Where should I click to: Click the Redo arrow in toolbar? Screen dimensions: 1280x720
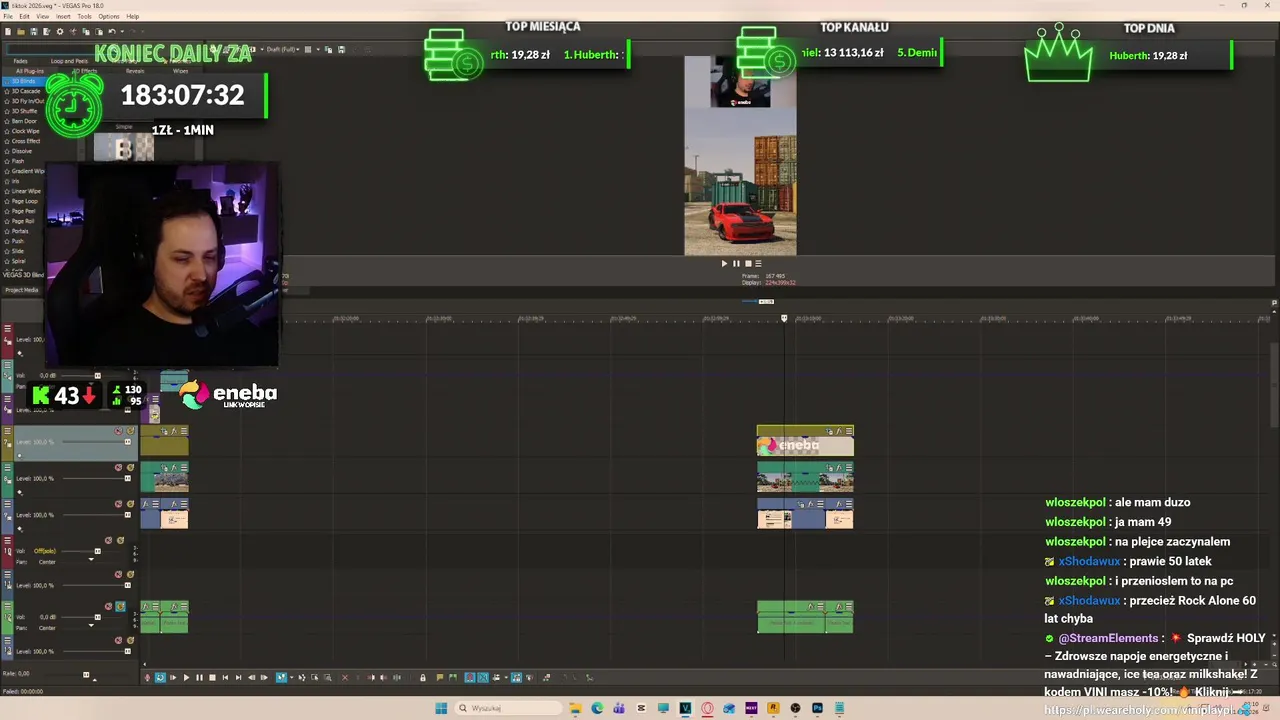[133, 31]
